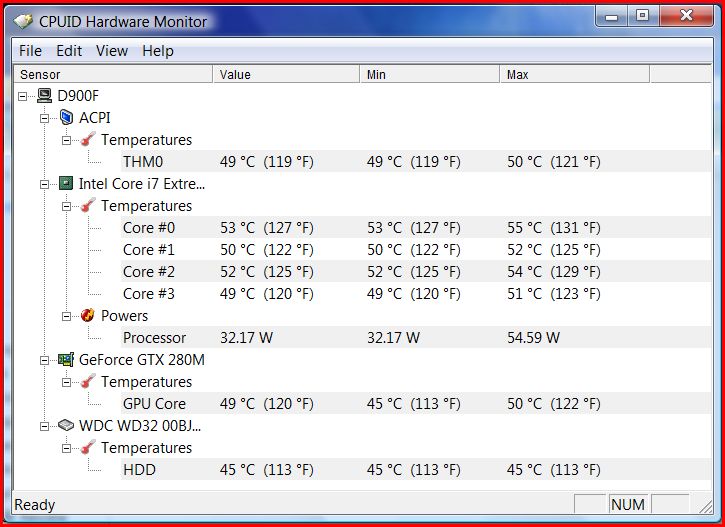Click the GeForce GTX 280M graphics card icon
Image resolution: width=725 pixels, height=527 pixels.
(66, 359)
